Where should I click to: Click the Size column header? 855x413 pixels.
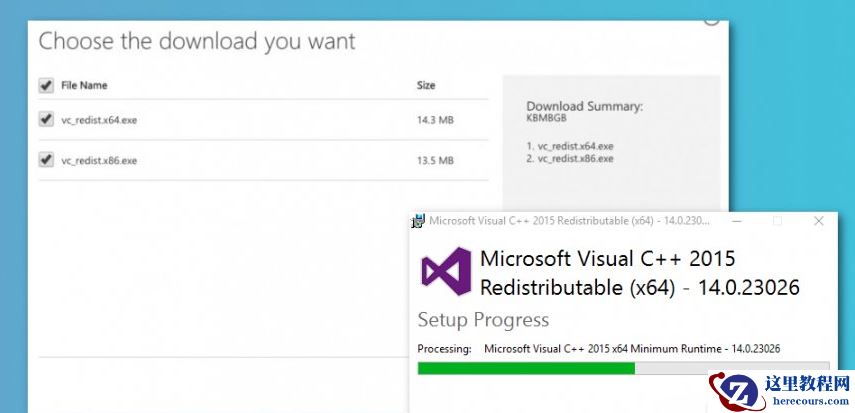coord(426,86)
